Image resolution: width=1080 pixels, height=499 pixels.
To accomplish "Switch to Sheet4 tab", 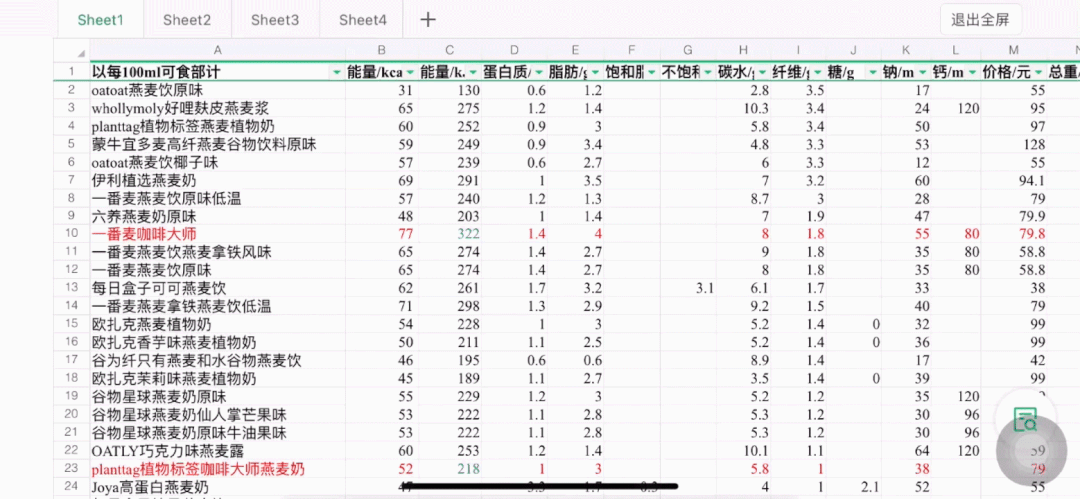I will (363, 20).
